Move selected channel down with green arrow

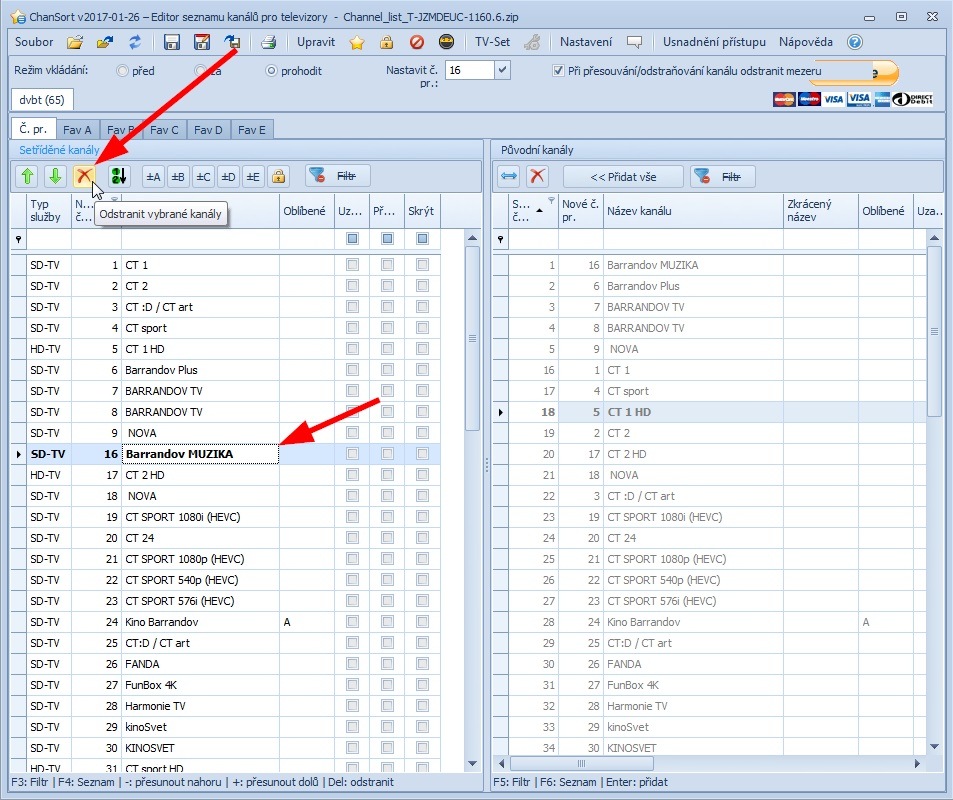(55, 176)
